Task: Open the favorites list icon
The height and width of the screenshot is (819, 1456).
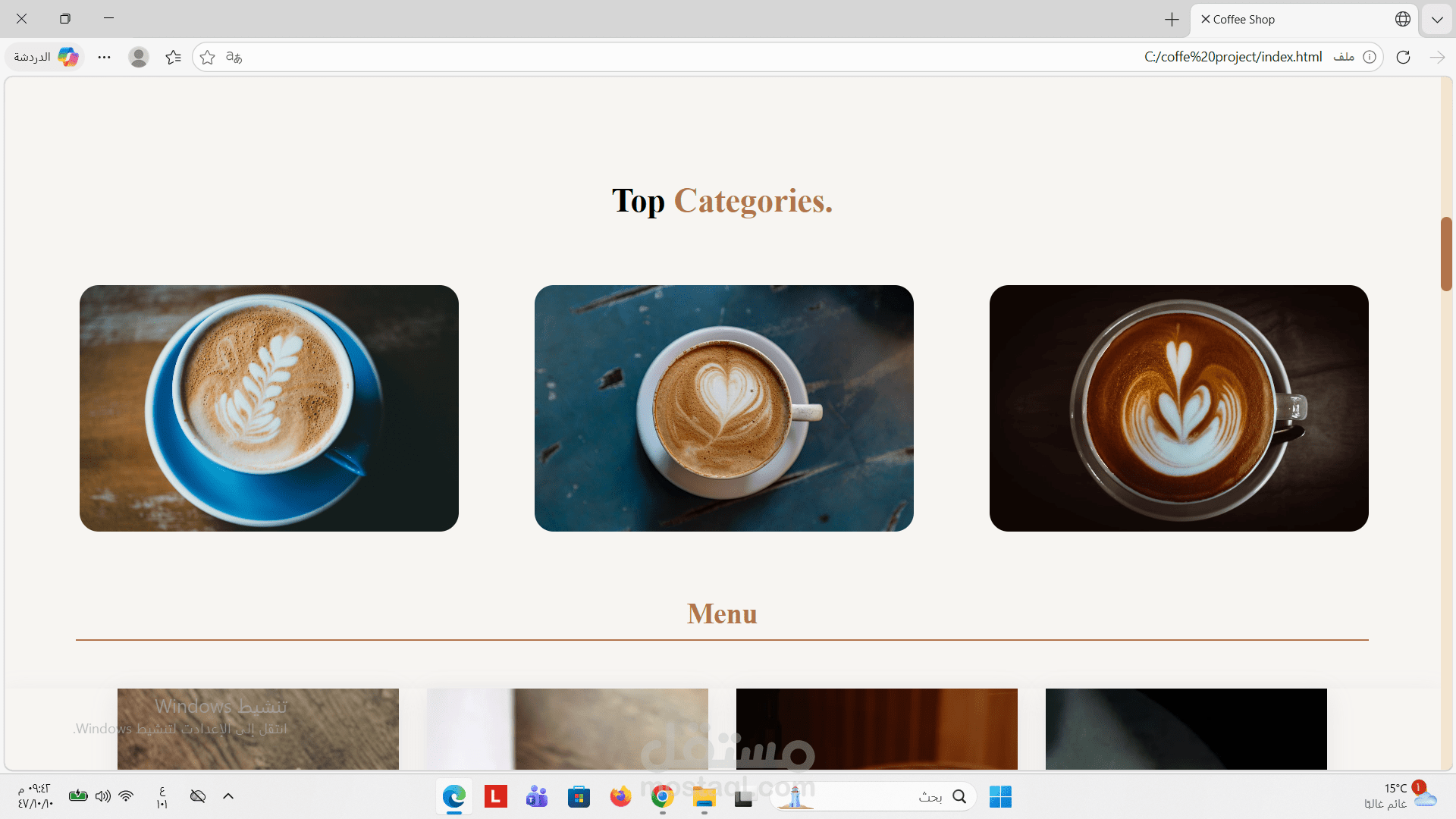Action: click(x=173, y=57)
